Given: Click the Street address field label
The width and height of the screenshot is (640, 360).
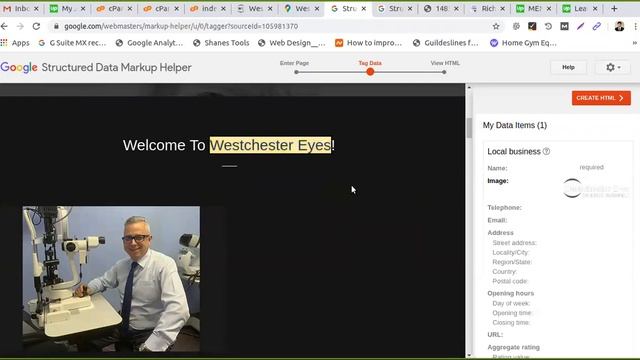Looking at the screenshot, I should tap(514, 242).
